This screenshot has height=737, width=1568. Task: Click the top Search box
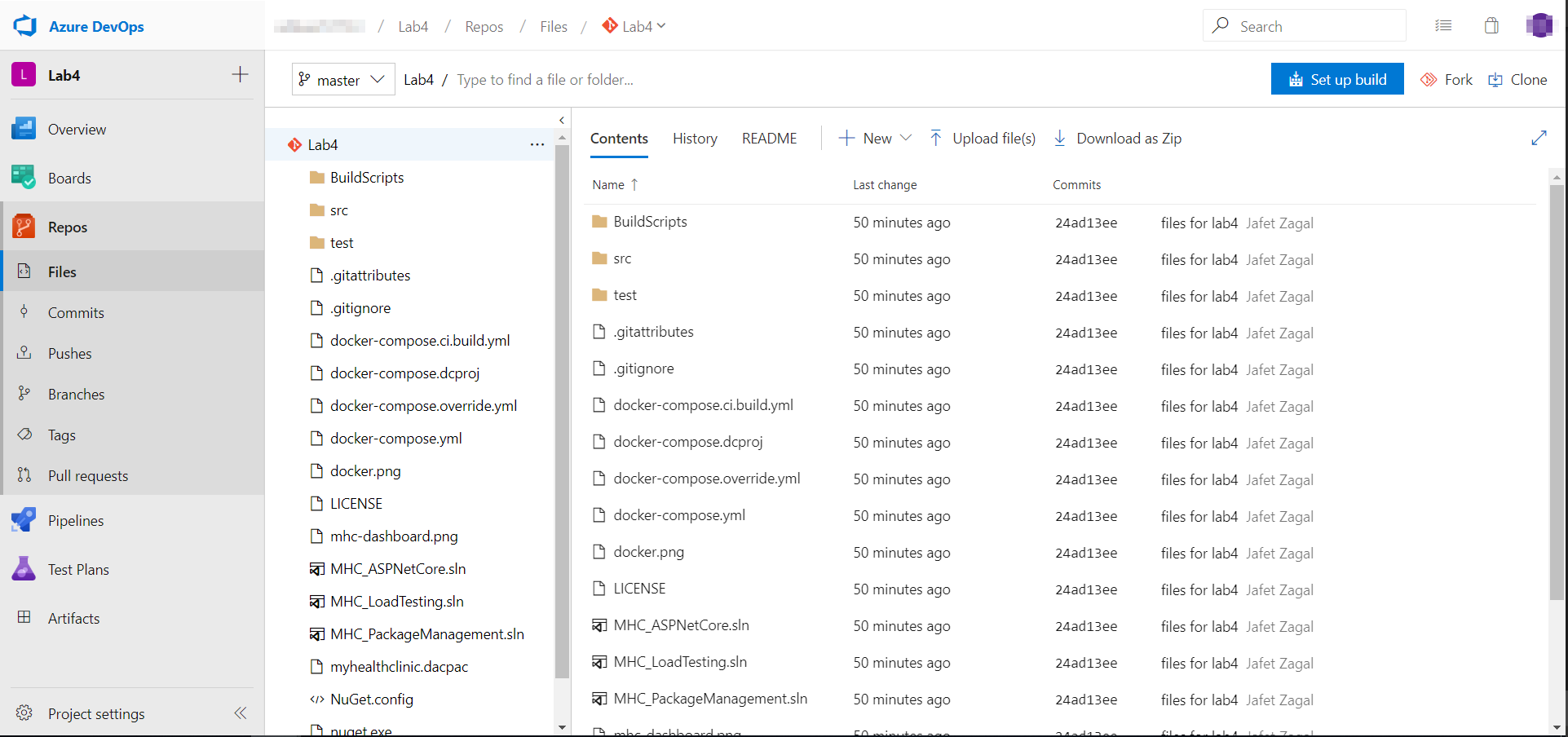click(1305, 26)
